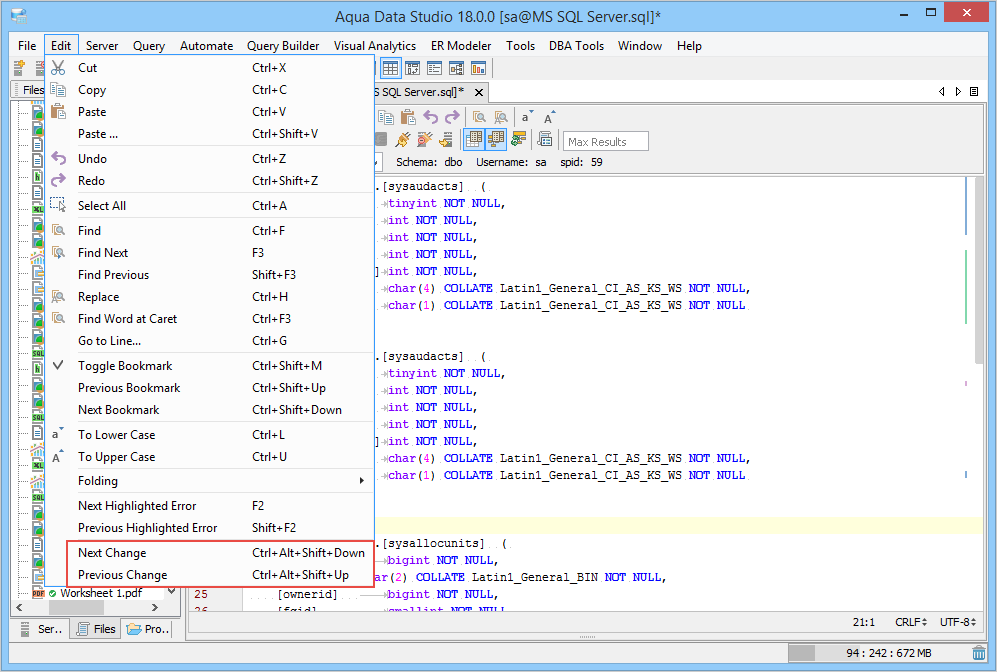Click the Cut scissors icon in Edit menu
Screen dimensions: 997x672
(x=58, y=68)
